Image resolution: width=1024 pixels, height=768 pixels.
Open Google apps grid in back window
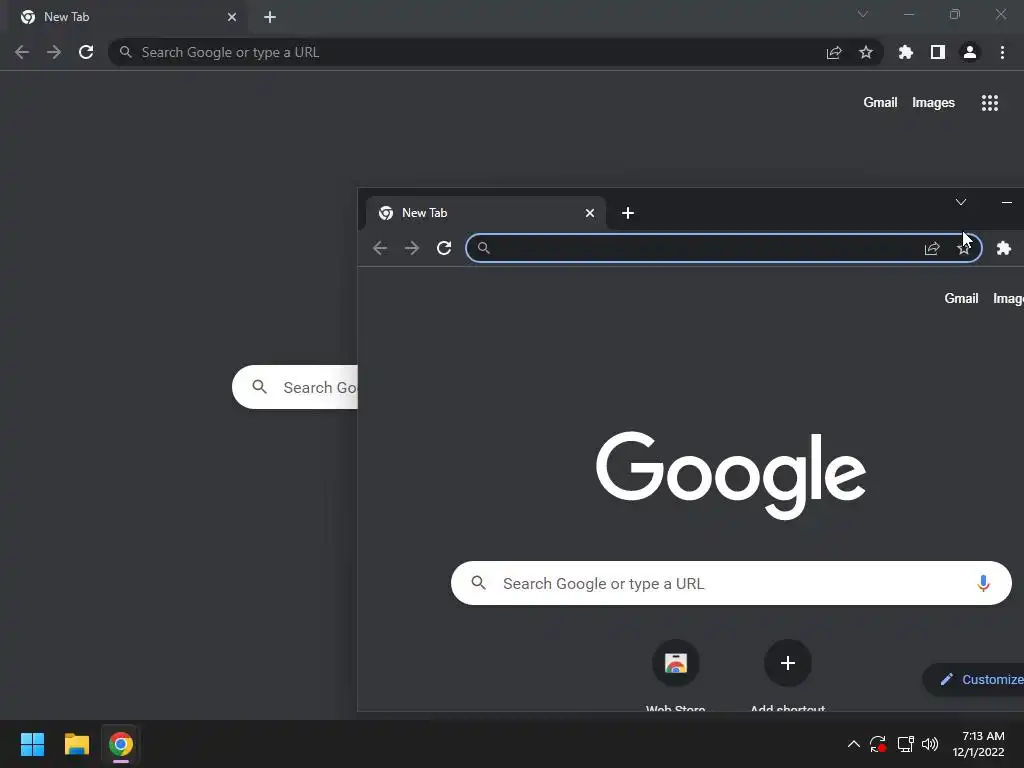[990, 103]
